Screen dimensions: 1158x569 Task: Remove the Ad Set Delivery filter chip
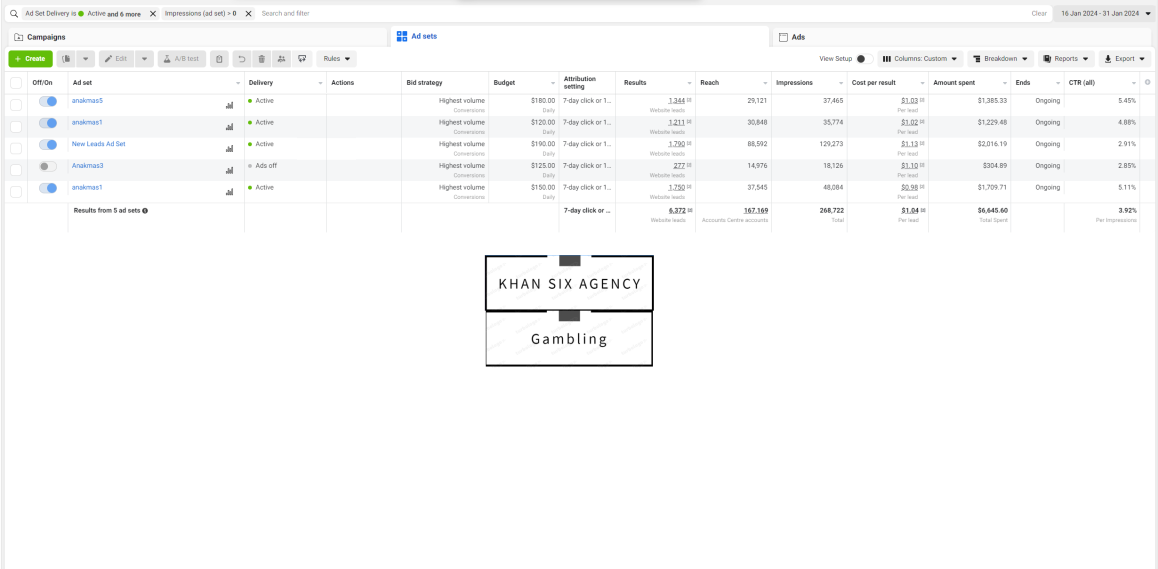153,13
